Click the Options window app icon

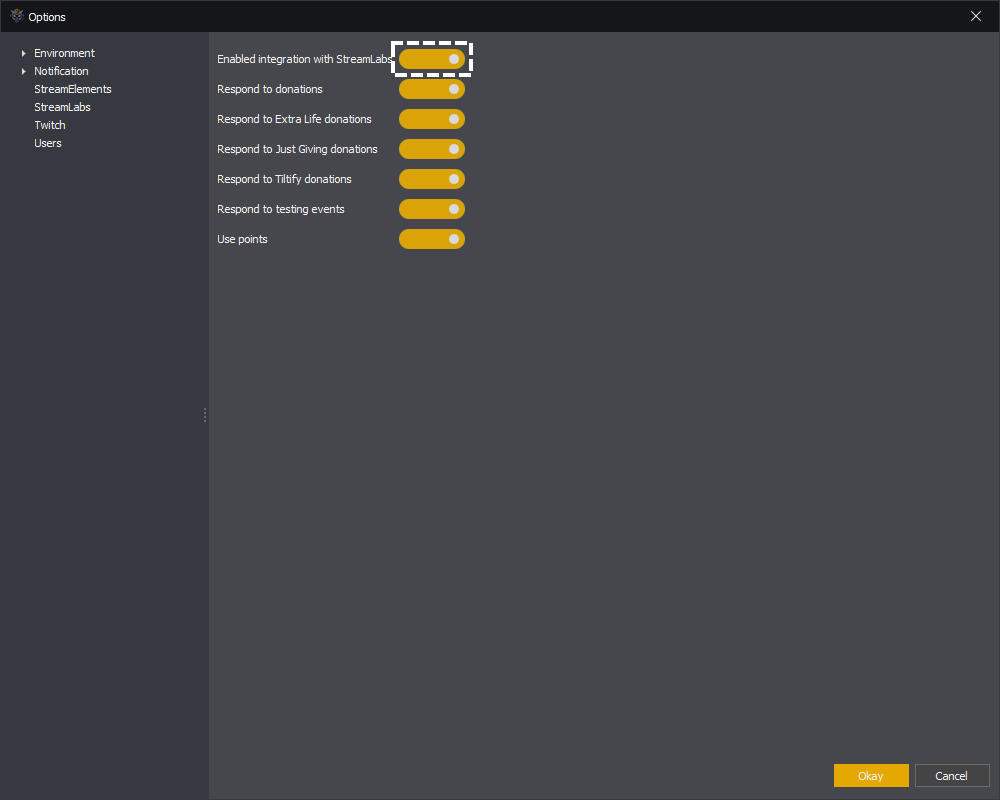(x=17, y=16)
